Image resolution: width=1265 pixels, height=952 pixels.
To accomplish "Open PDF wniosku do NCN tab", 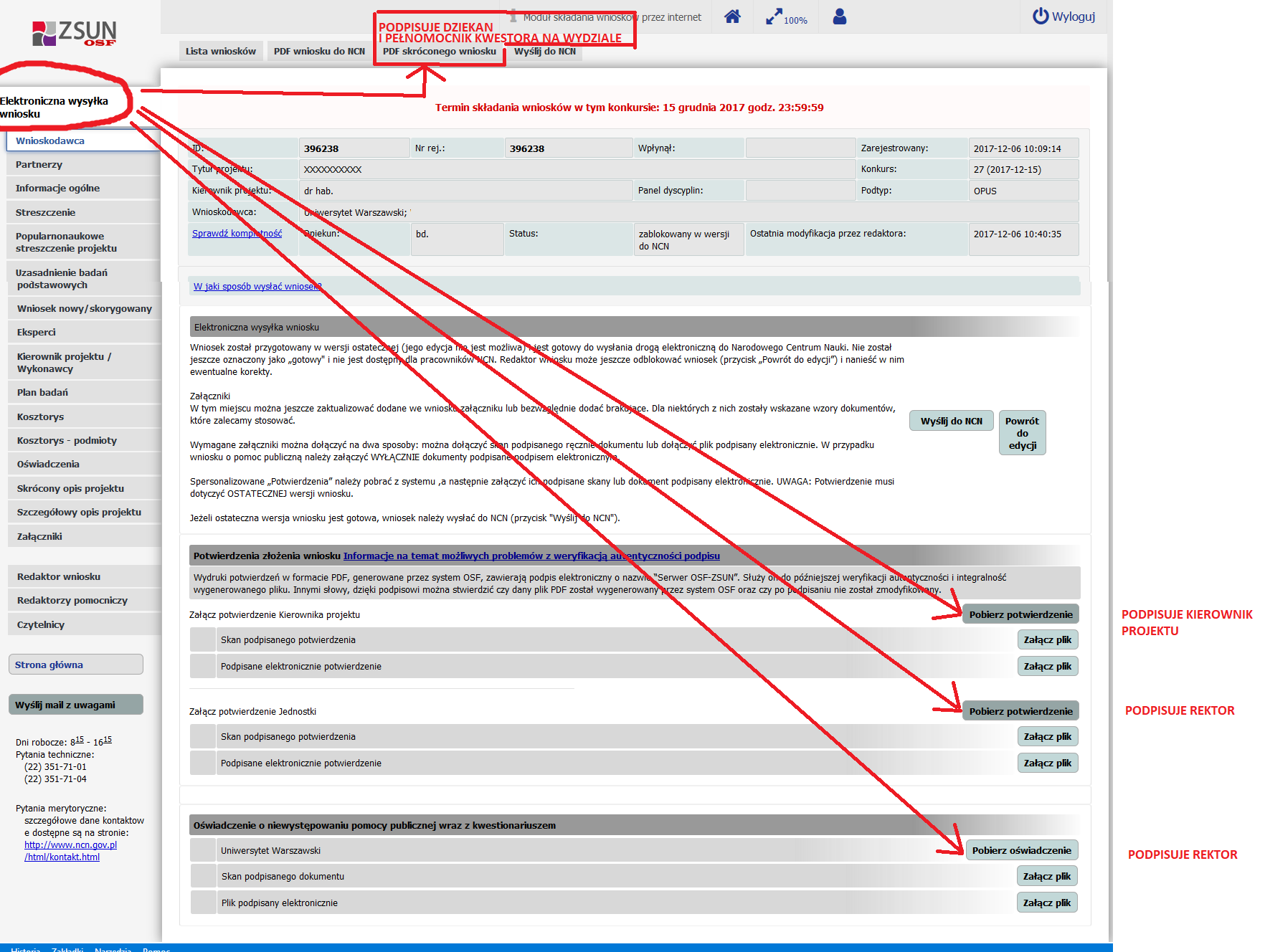I will 319,51.
